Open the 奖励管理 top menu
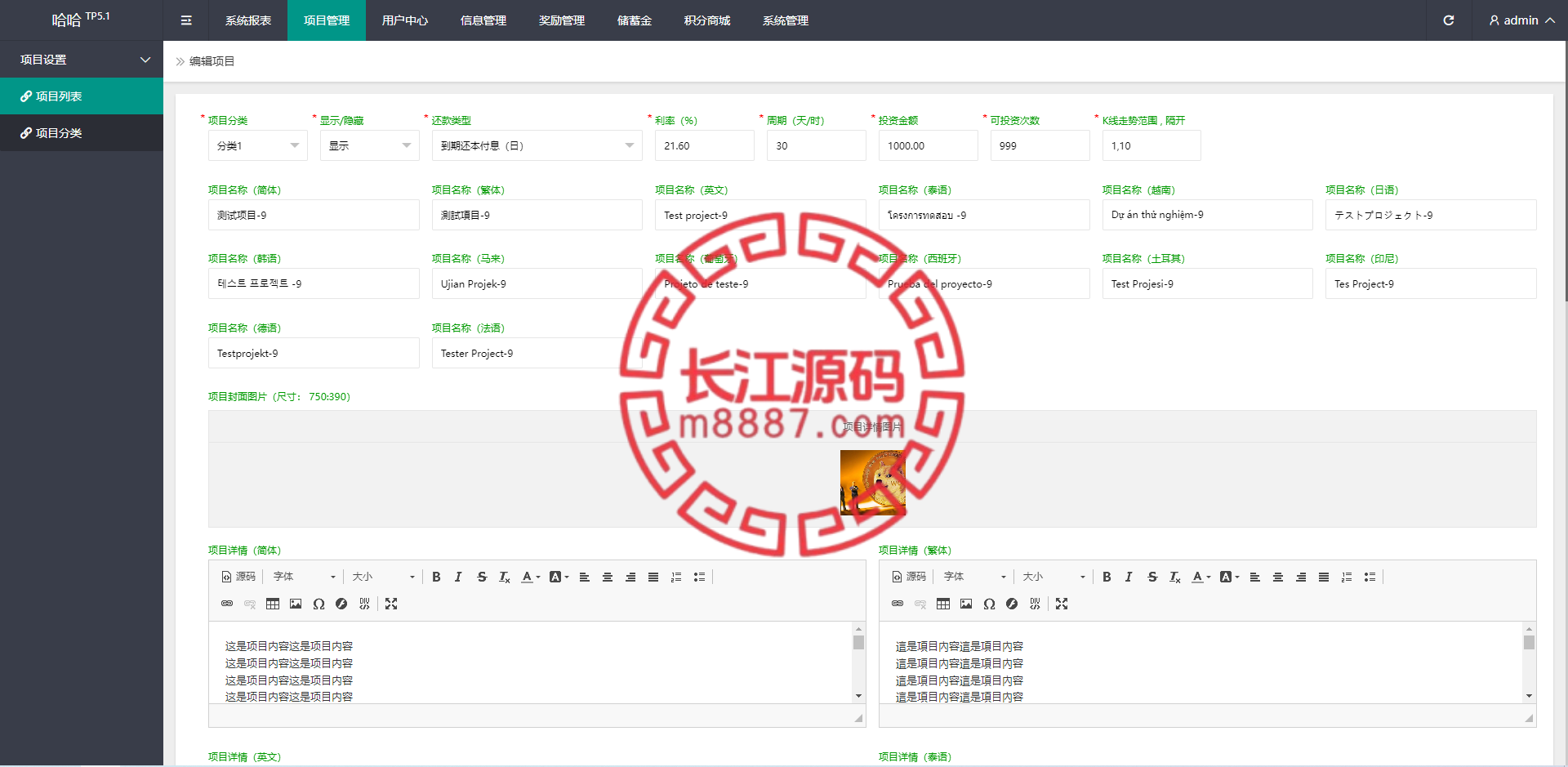 tap(562, 20)
